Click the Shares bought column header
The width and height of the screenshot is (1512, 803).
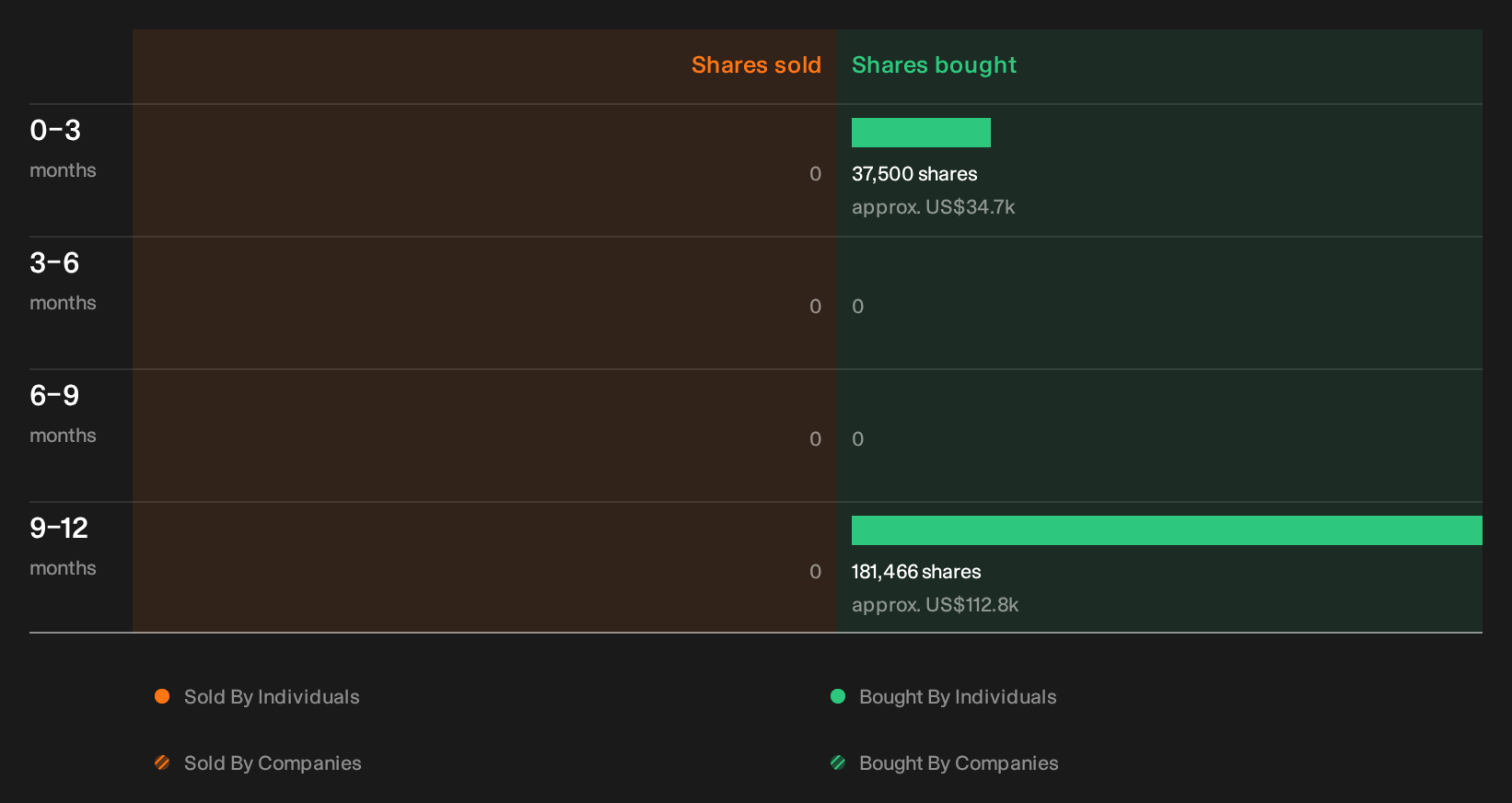tap(934, 65)
